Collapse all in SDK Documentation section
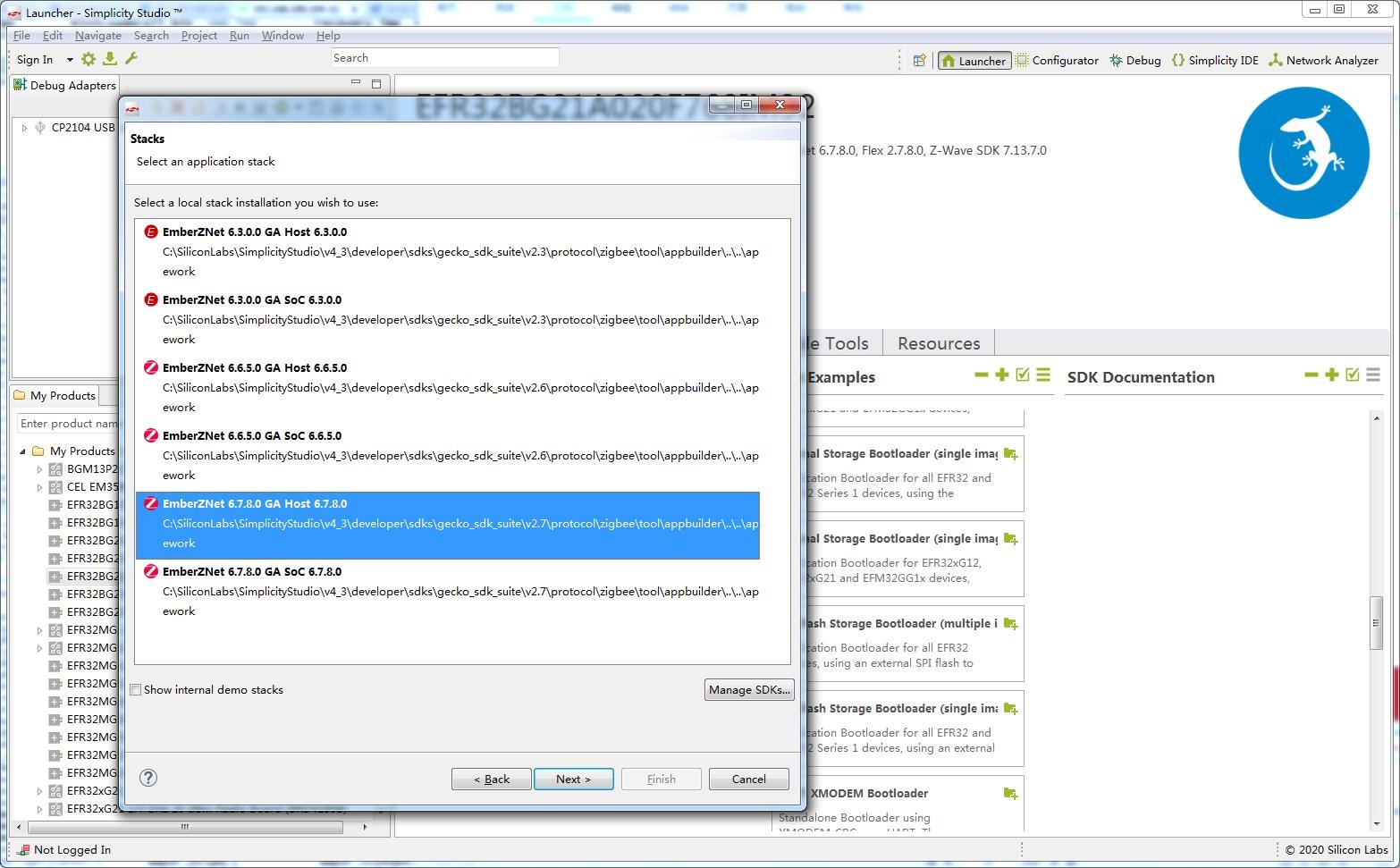1400x868 pixels. tap(1311, 375)
